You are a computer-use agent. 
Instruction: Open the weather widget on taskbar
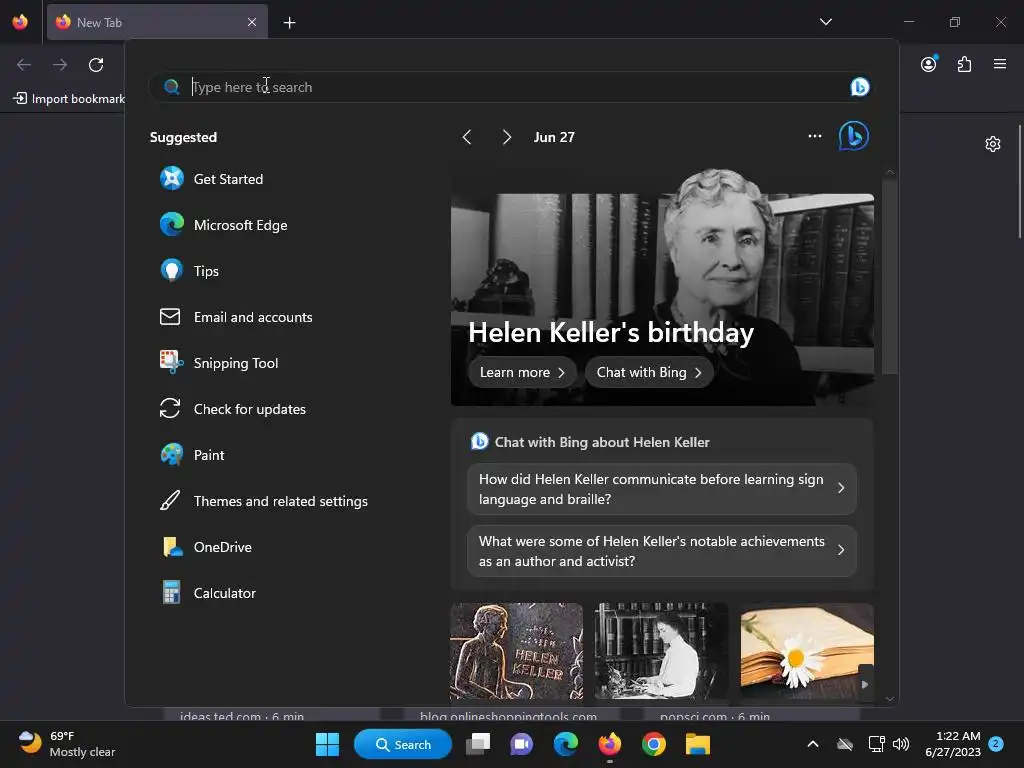point(67,744)
